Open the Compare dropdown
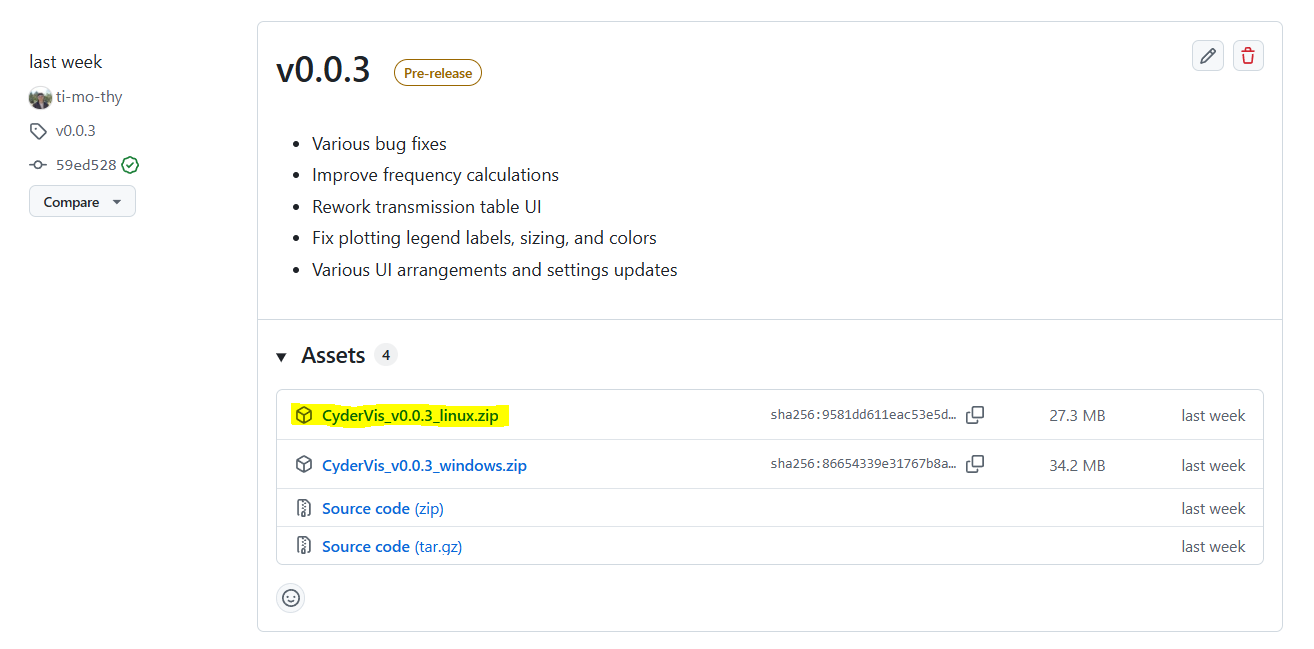Image resolution: width=1314 pixels, height=649 pixels. [x=82, y=202]
